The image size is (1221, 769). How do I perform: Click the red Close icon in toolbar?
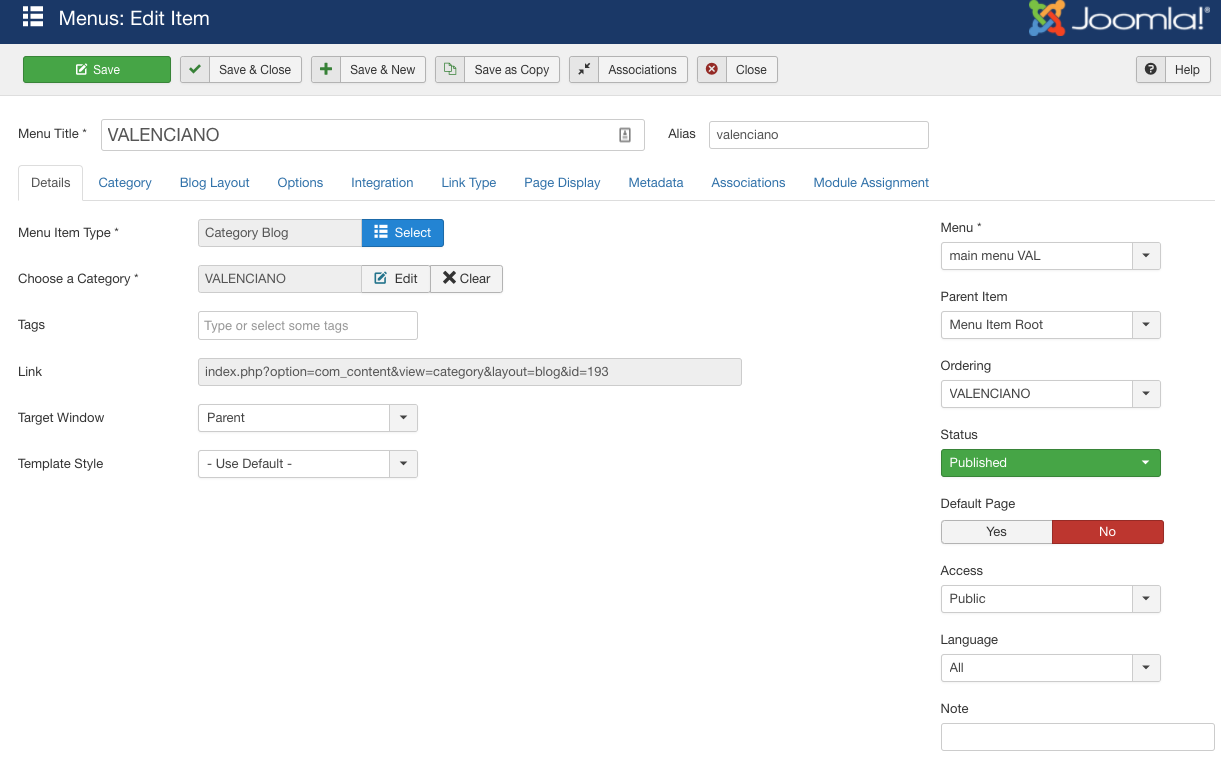pos(712,69)
